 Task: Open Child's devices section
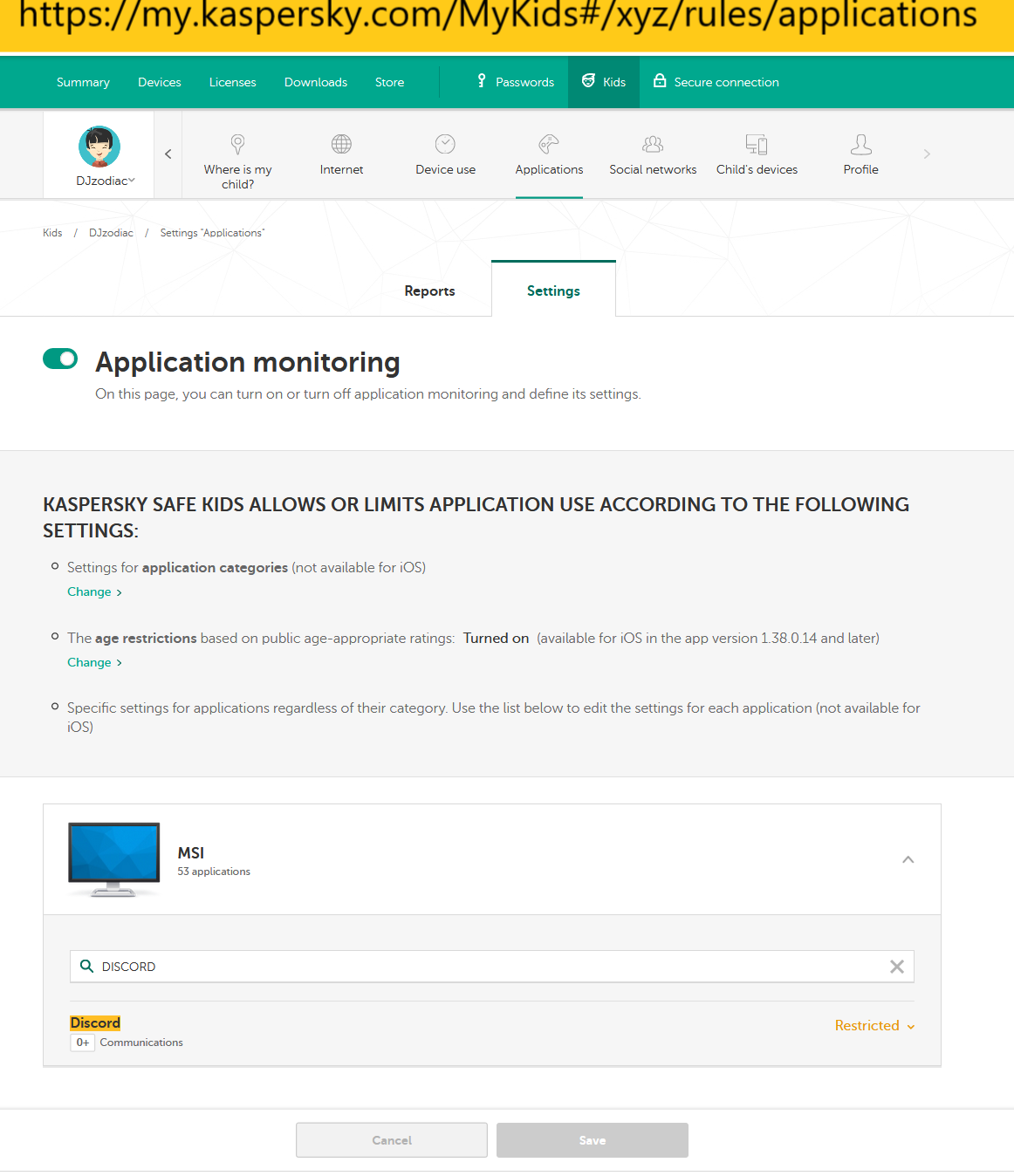click(x=757, y=154)
